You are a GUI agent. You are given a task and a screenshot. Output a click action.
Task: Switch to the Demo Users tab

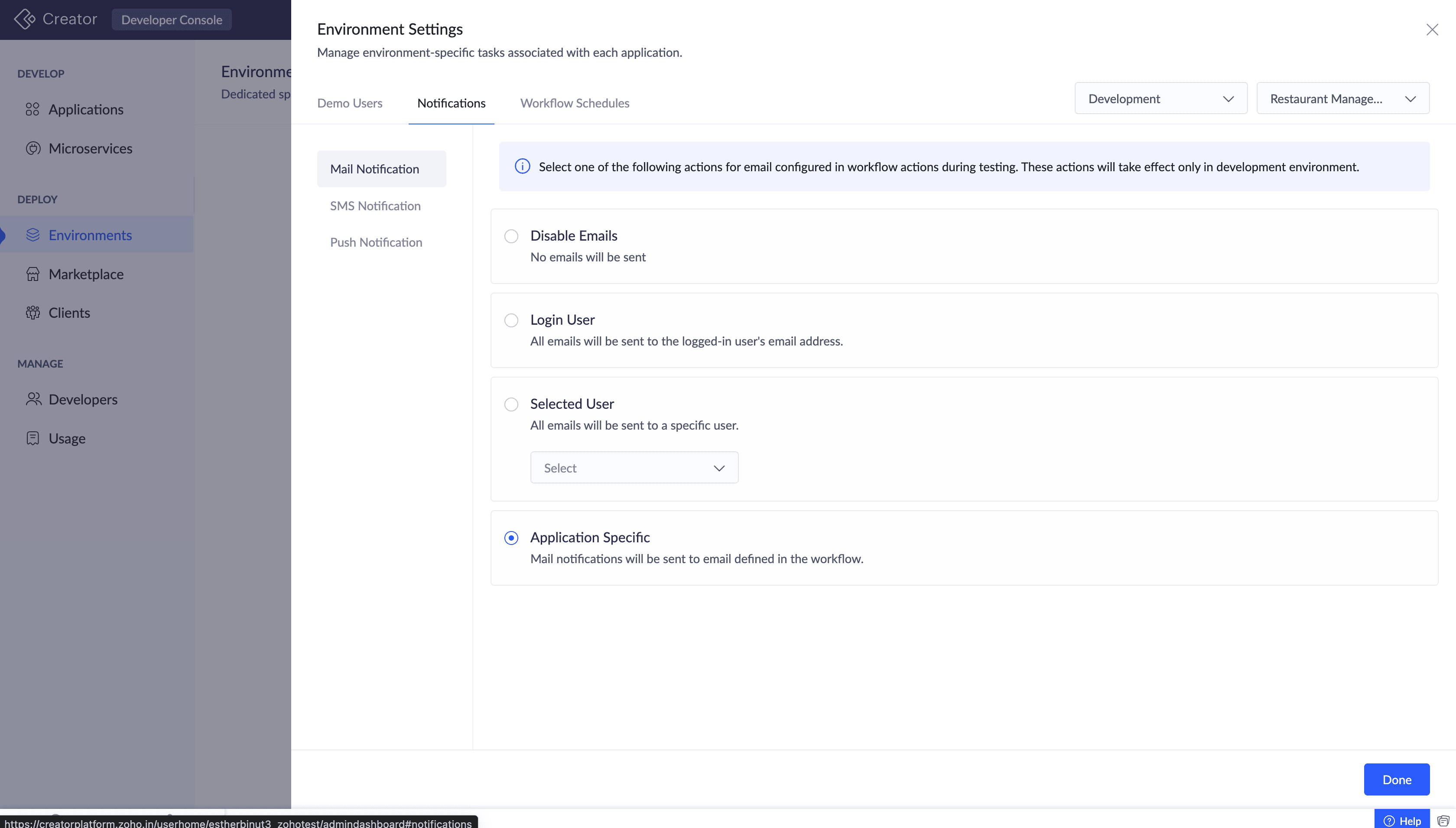(x=350, y=103)
